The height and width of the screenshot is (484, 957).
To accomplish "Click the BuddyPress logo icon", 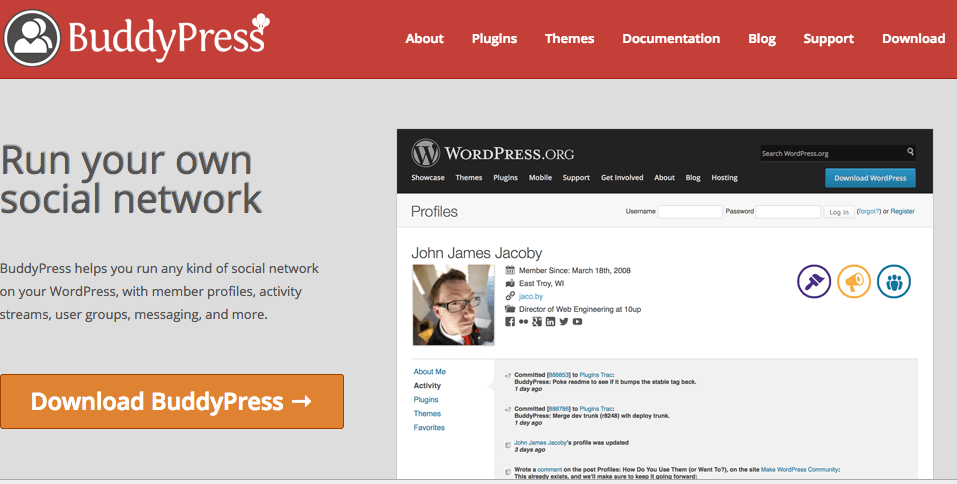I will tap(32, 38).
